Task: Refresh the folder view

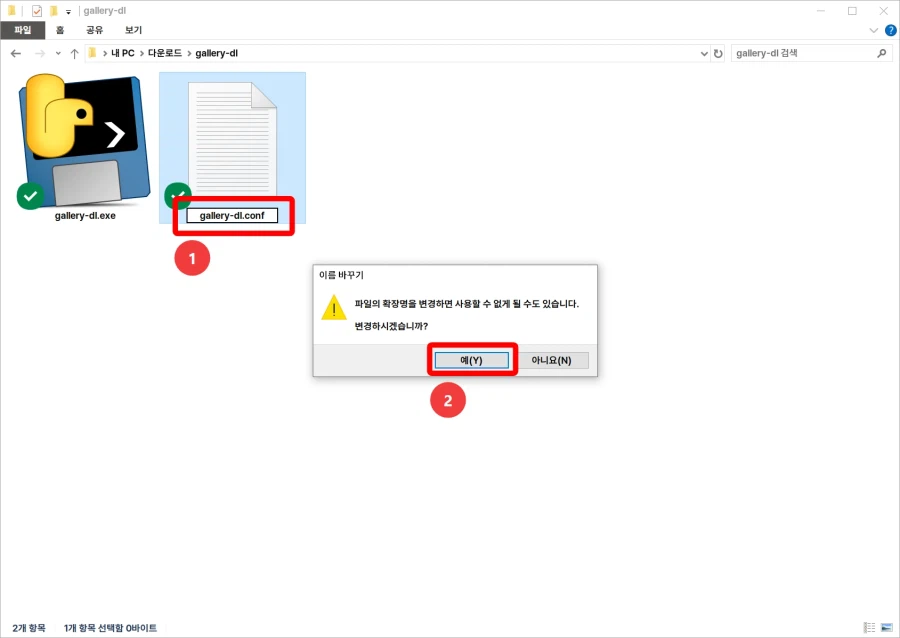Action: coord(718,53)
